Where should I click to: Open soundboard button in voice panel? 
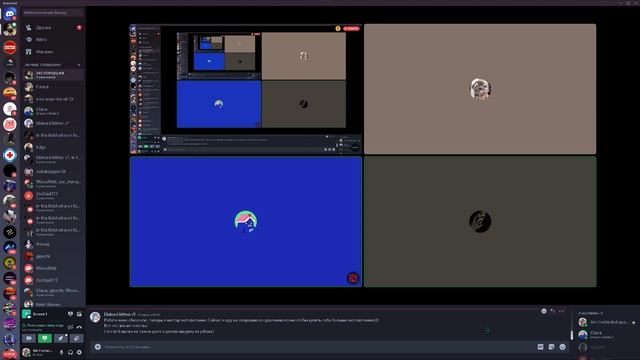point(76,338)
